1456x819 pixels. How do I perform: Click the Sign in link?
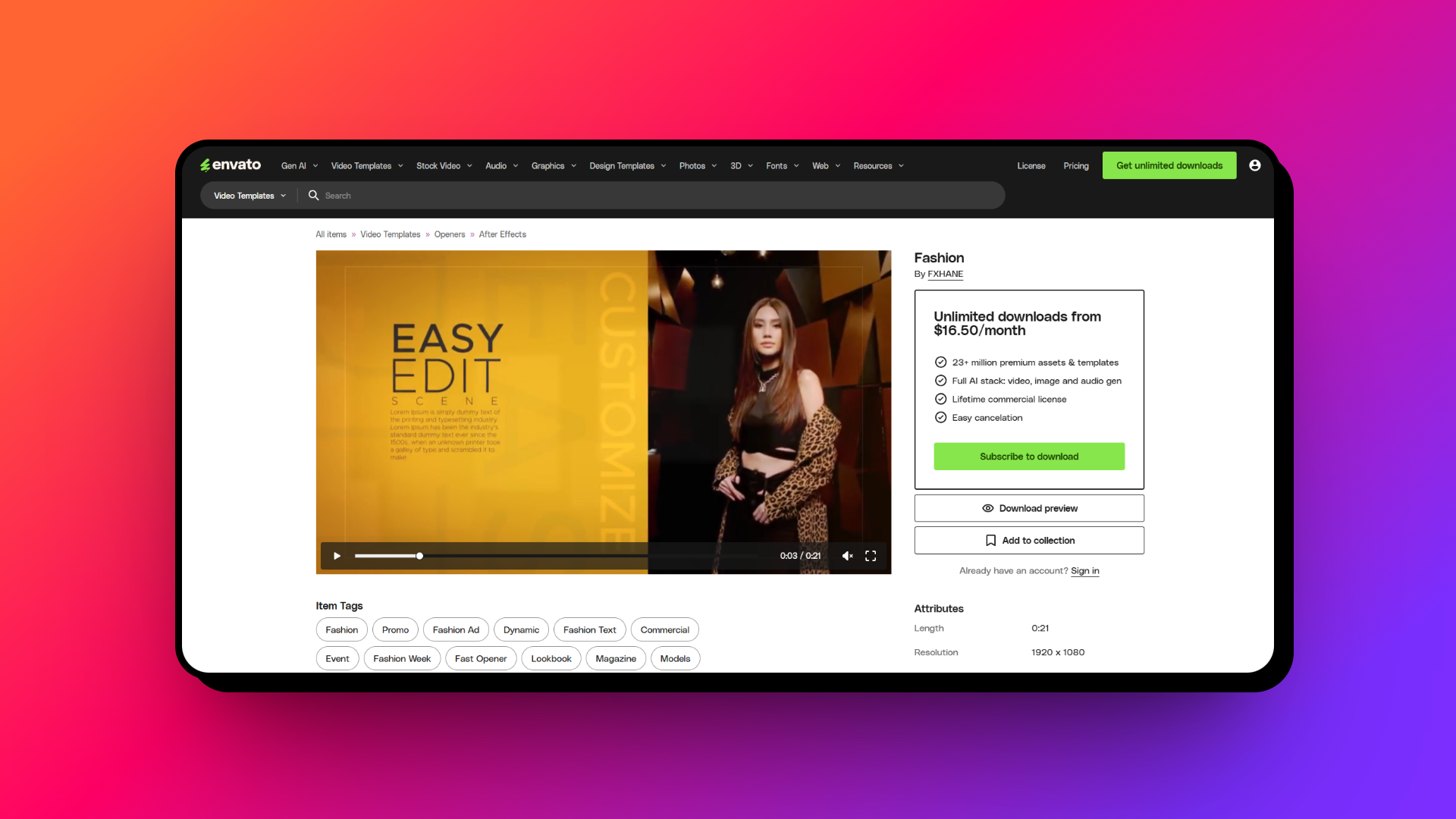tap(1084, 571)
